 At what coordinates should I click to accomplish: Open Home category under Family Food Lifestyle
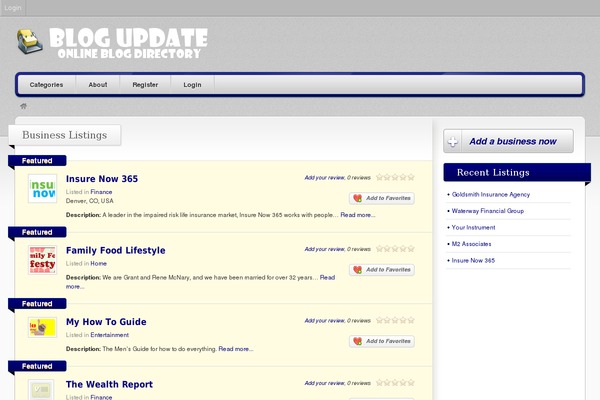[x=98, y=263]
